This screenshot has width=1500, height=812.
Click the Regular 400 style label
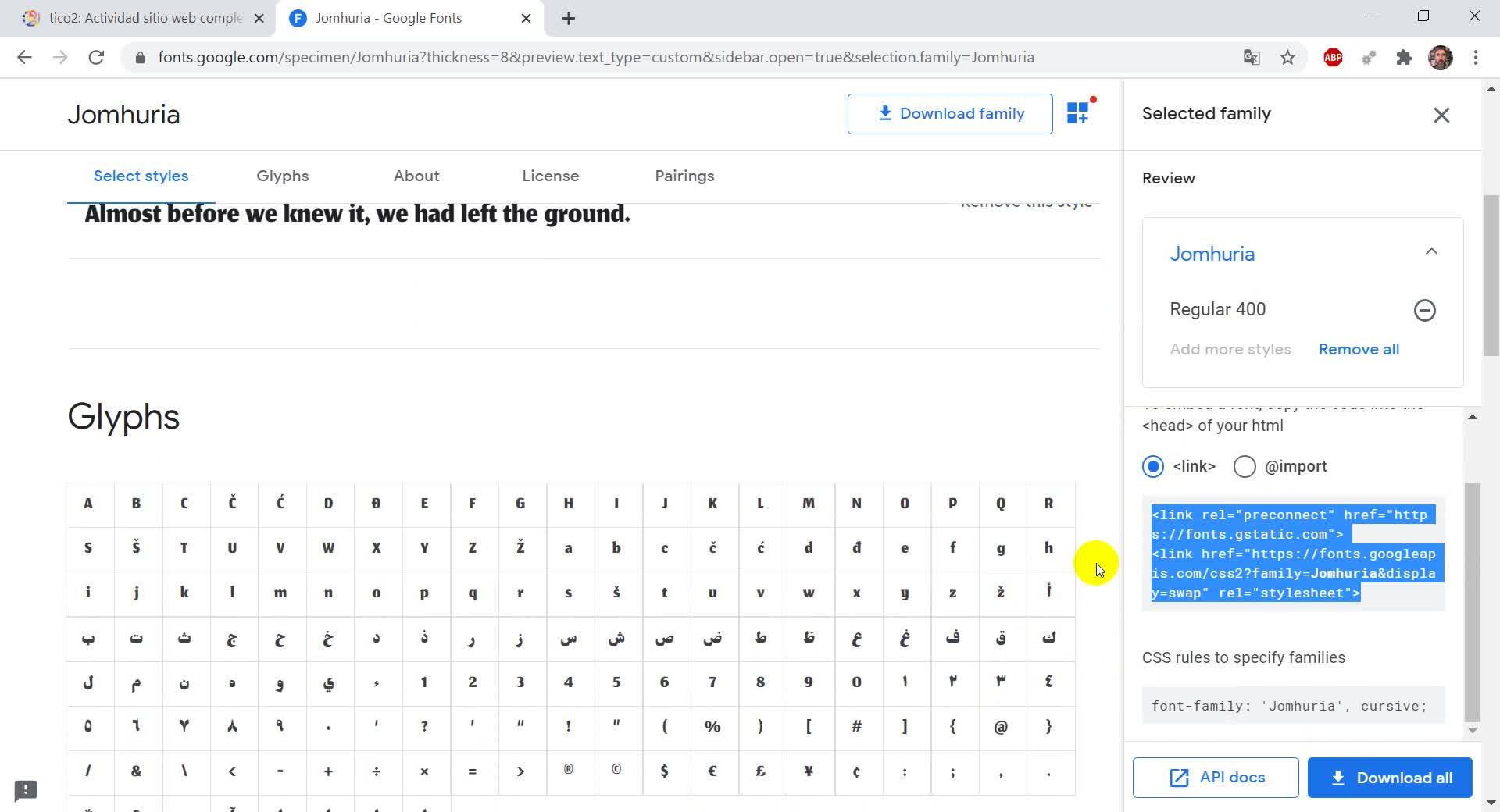click(x=1217, y=309)
